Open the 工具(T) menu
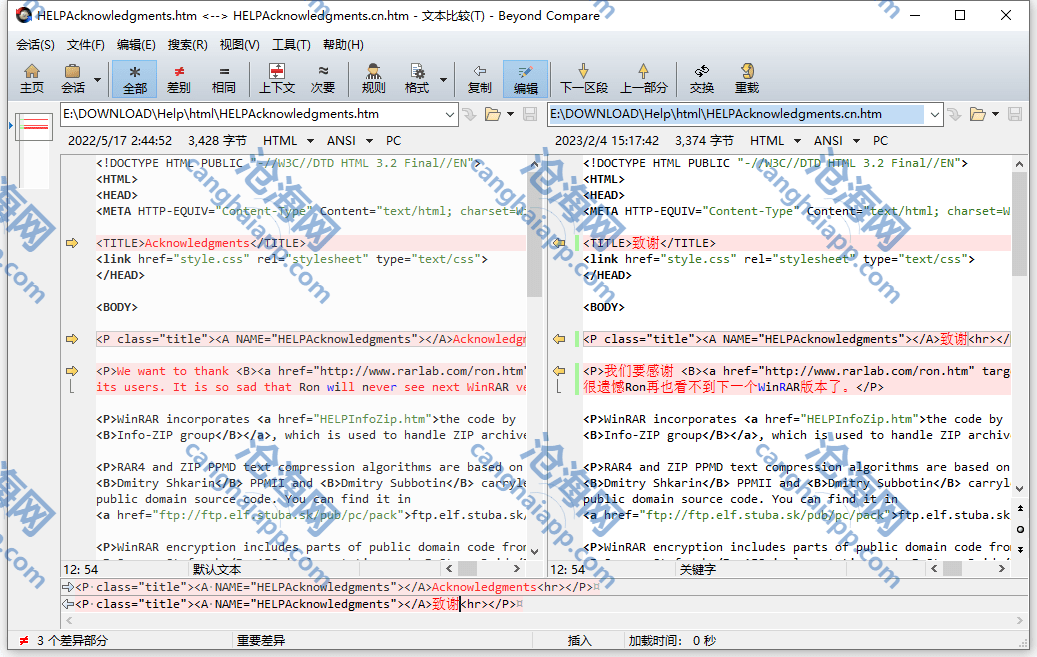 pos(291,45)
